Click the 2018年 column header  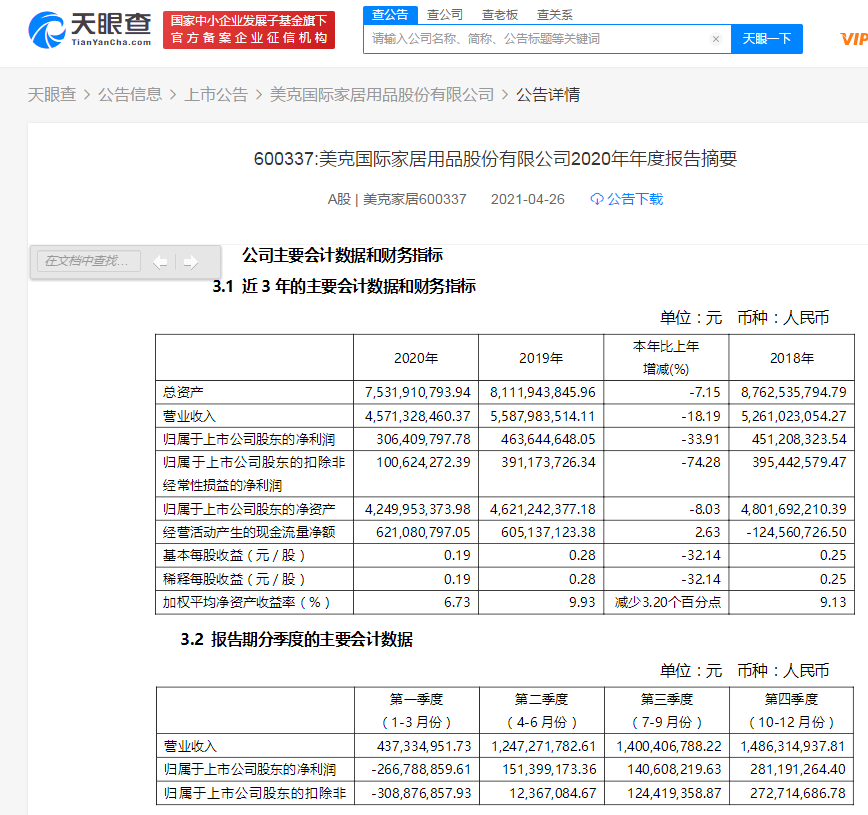[x=792, y=358]
